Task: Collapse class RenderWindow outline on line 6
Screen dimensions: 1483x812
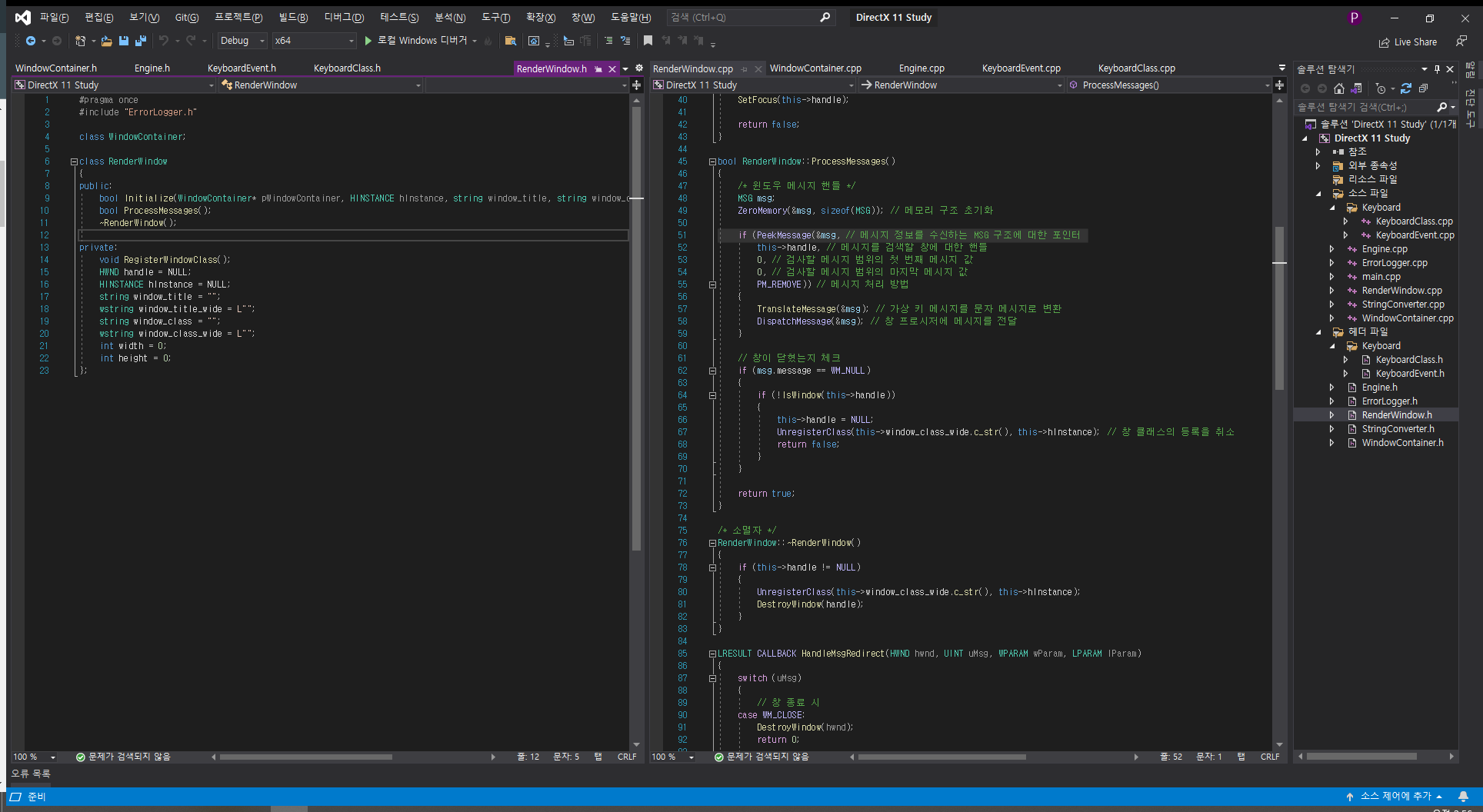Action: click(74, 161)
